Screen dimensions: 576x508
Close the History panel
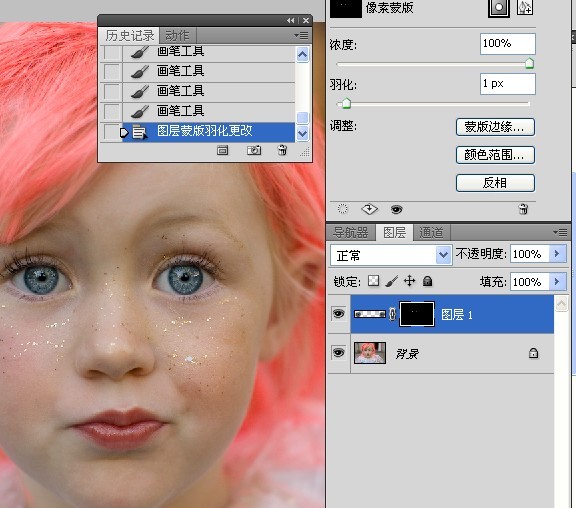click(x=306, y=21)
